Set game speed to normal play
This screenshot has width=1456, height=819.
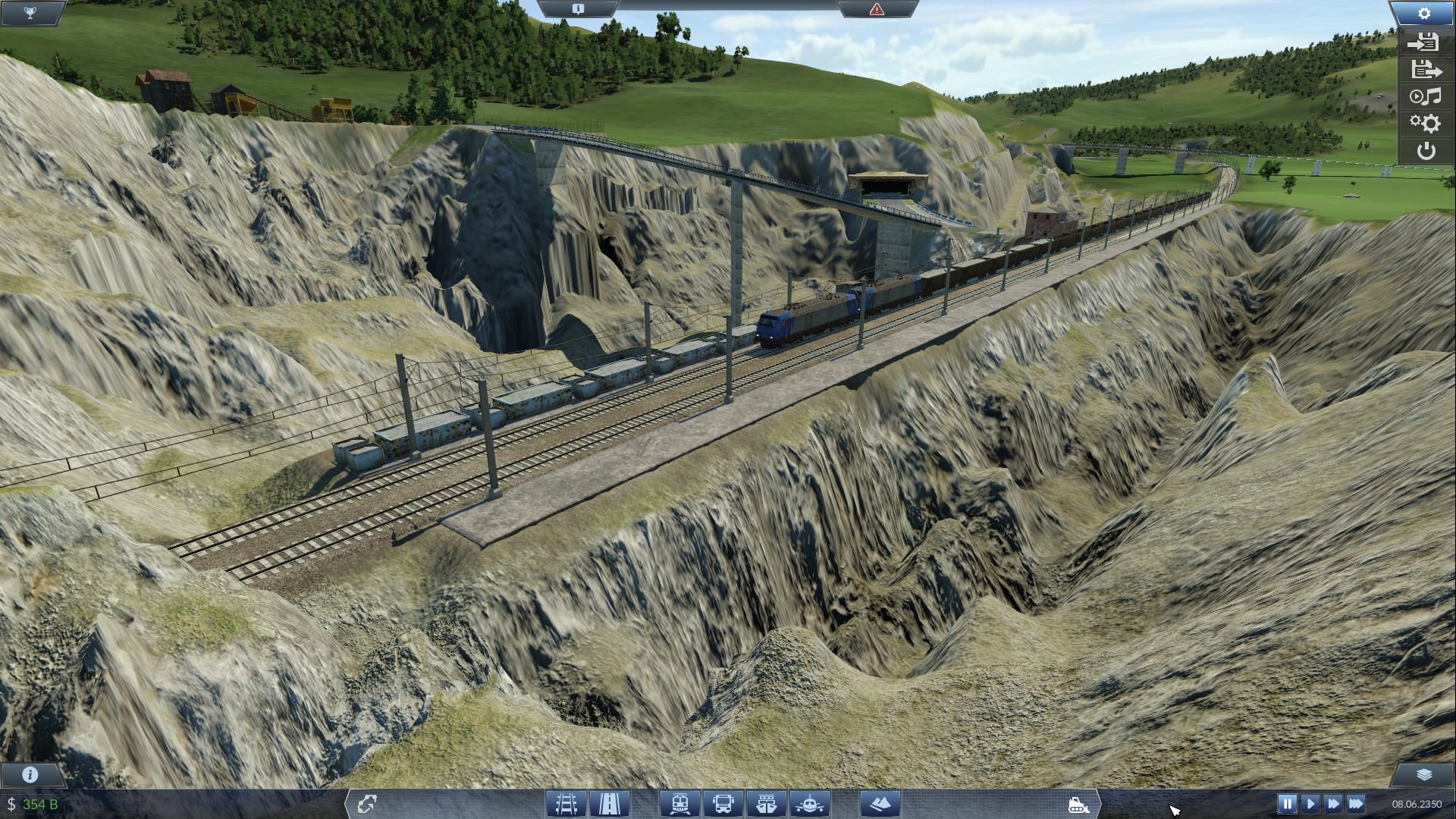[1310, 803]
